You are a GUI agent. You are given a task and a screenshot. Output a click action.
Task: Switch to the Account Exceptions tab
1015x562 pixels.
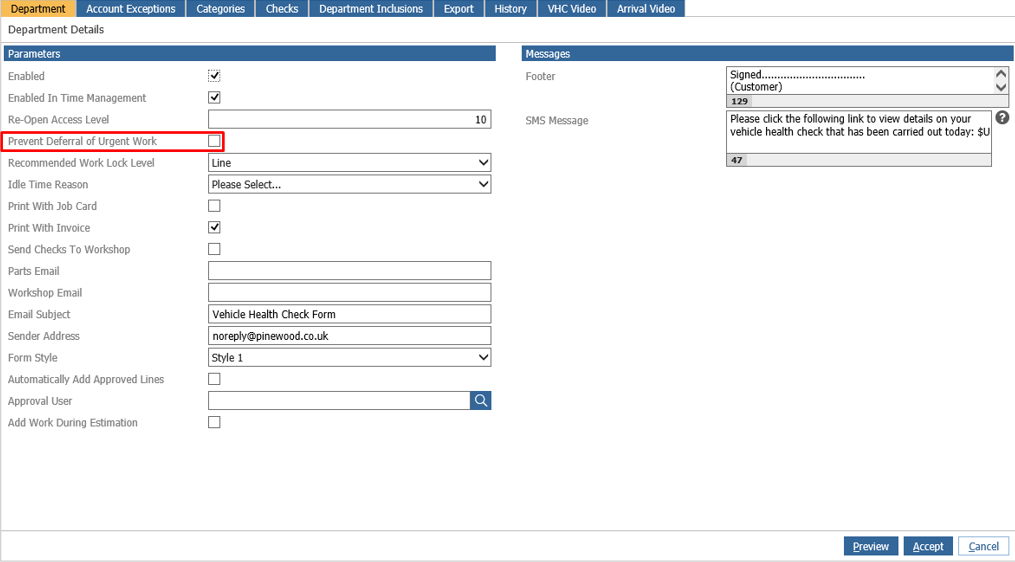pyautogui.click(x=131, y=9)
